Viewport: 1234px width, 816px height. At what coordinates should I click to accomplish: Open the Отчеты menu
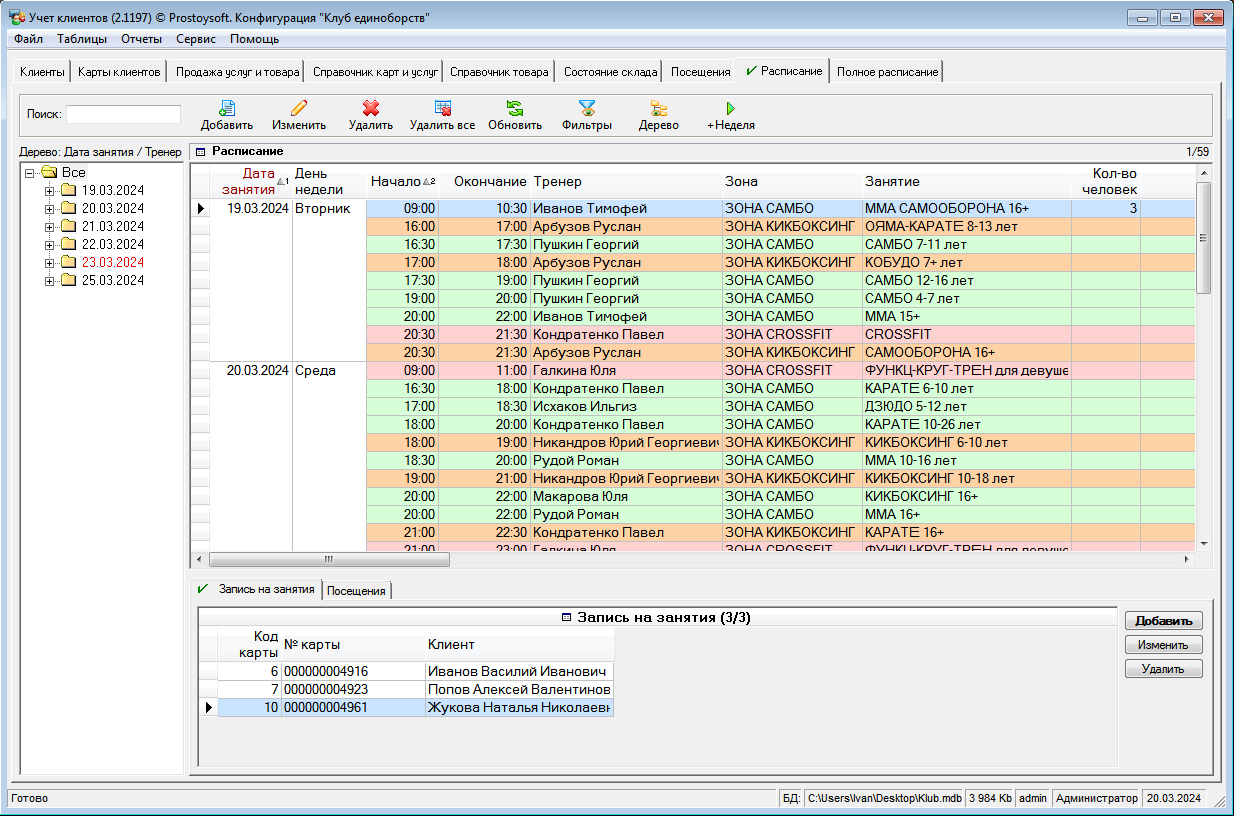141,39
